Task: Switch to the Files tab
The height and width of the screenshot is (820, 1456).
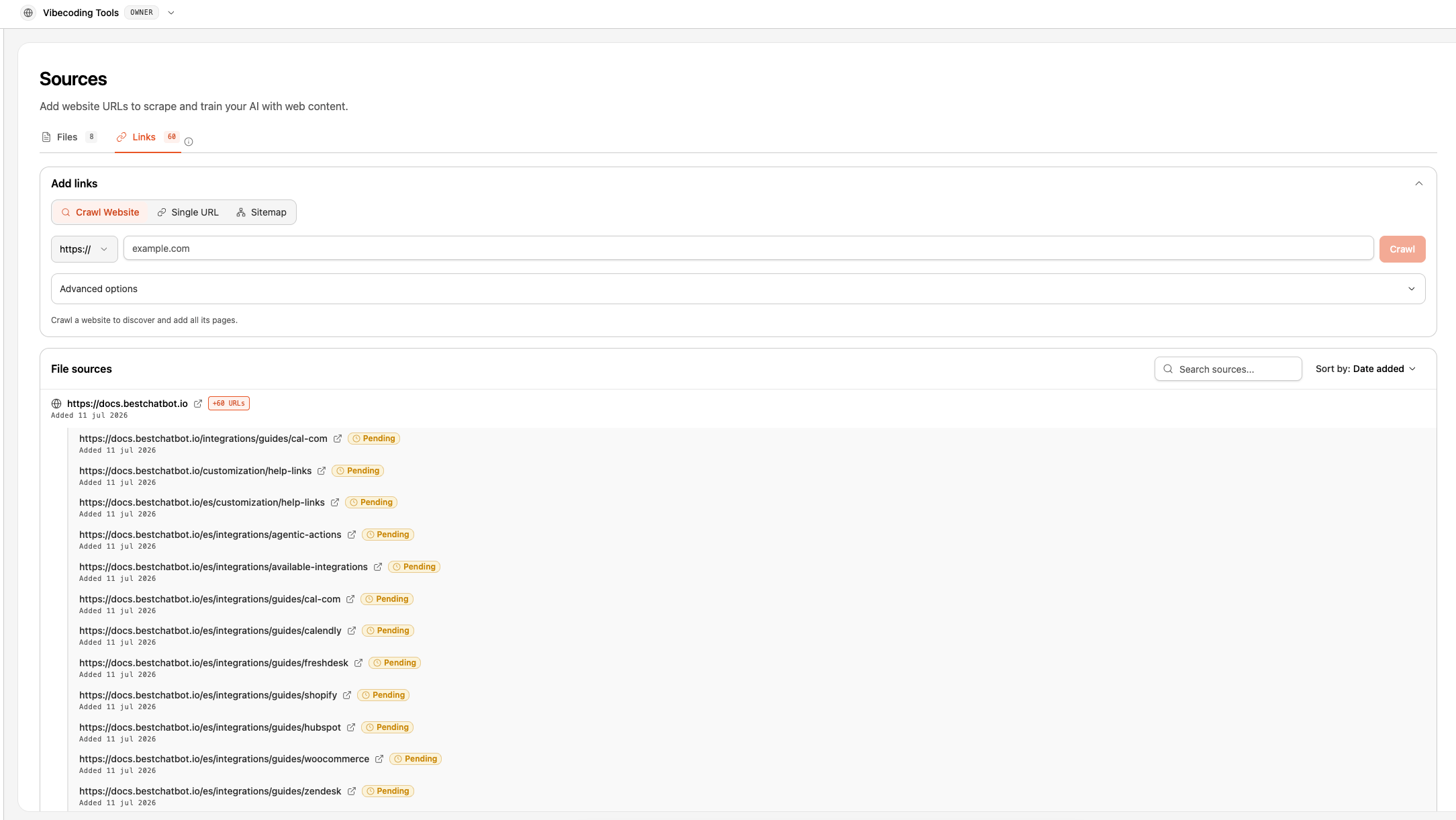Action: (69, 137)
